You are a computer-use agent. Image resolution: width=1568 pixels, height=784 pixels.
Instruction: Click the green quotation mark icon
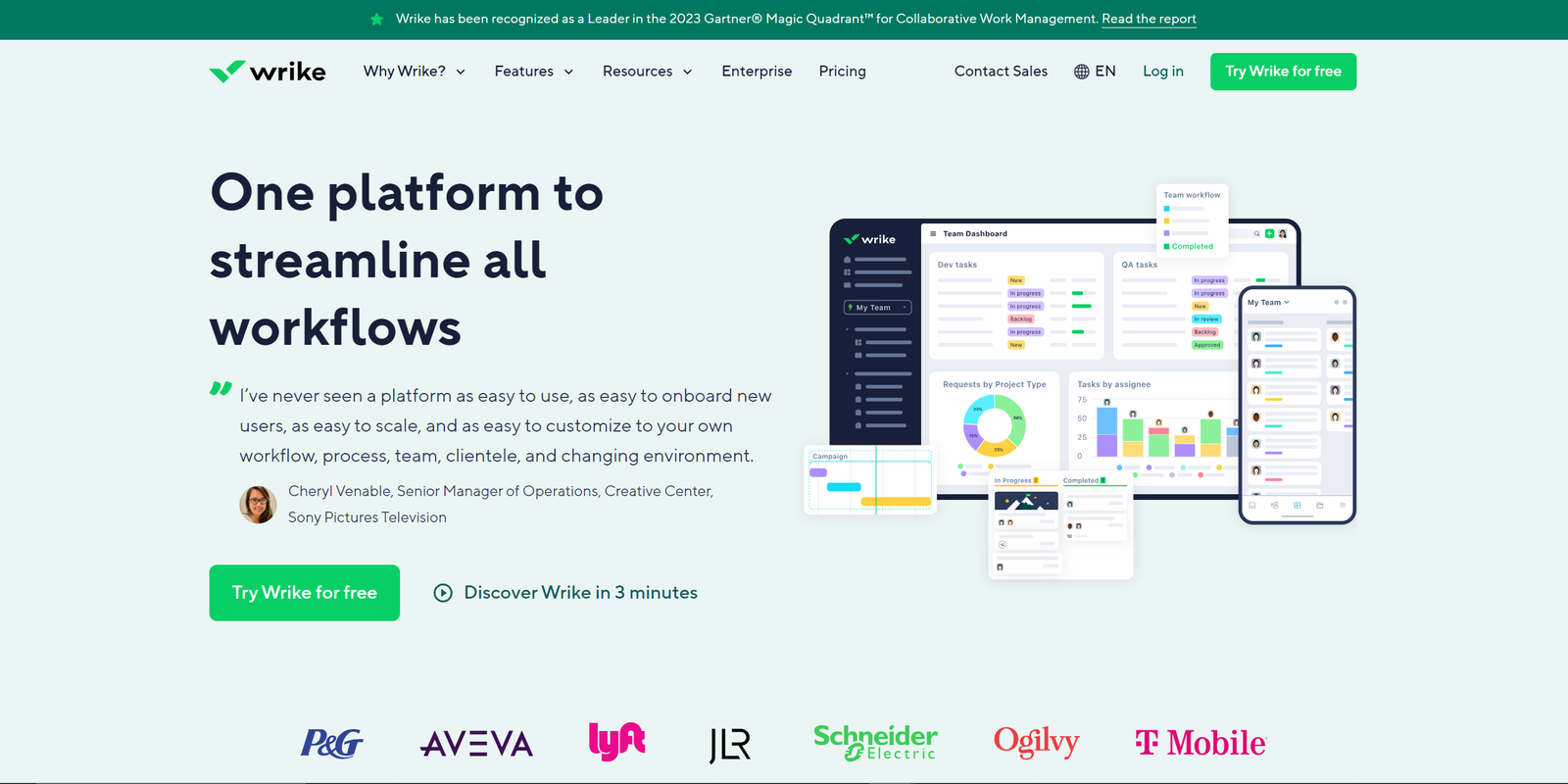pyautogui.click(x=220, y=389)
